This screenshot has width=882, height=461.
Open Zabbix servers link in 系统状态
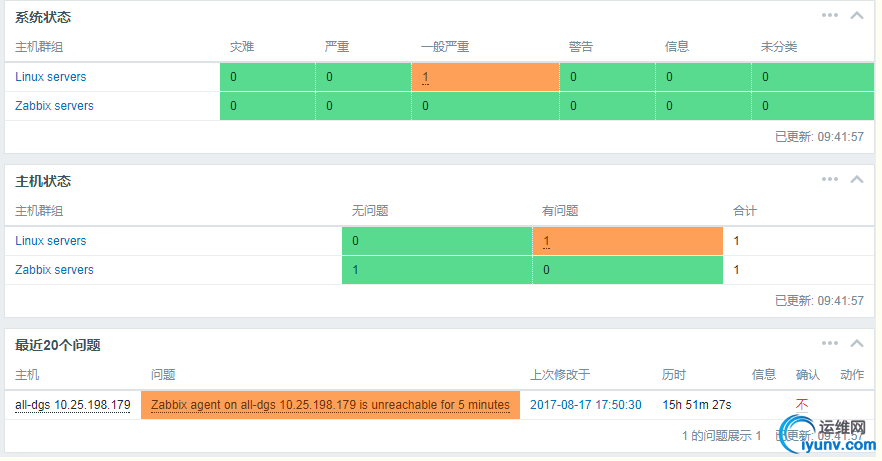pyautogui.click(x=54, y=106)
